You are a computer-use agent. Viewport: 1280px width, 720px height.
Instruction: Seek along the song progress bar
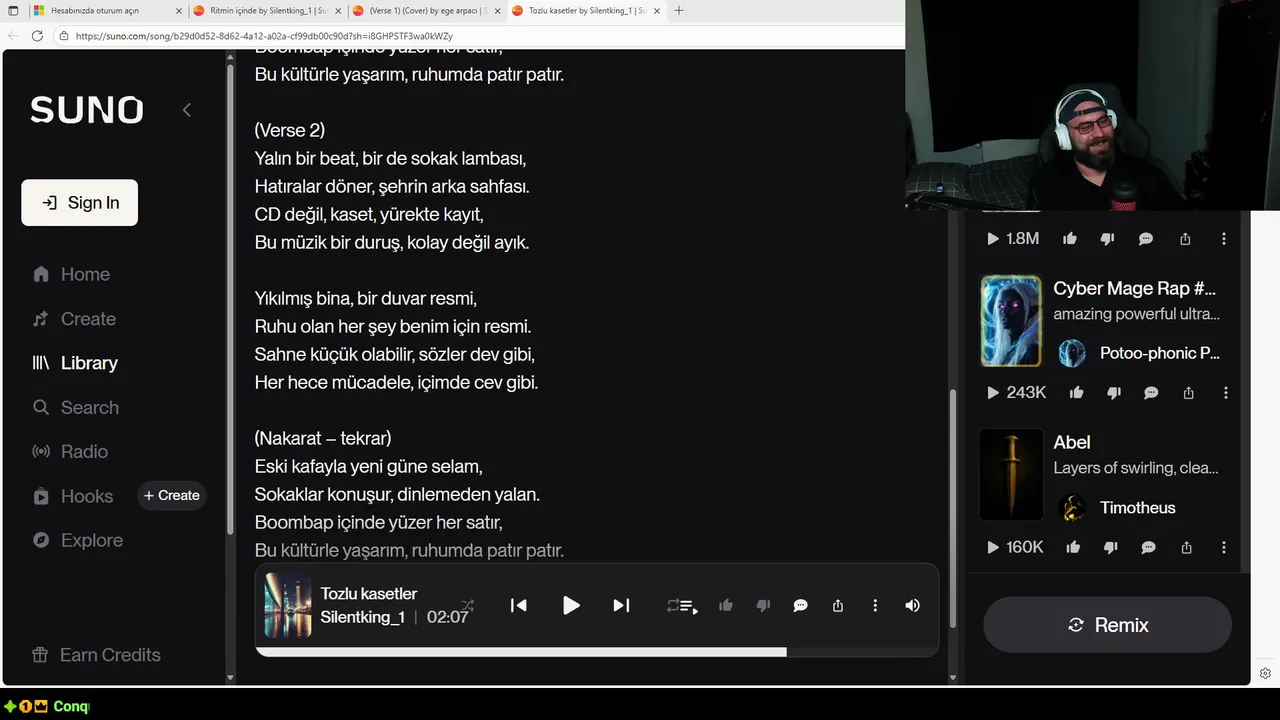[596, 652]
